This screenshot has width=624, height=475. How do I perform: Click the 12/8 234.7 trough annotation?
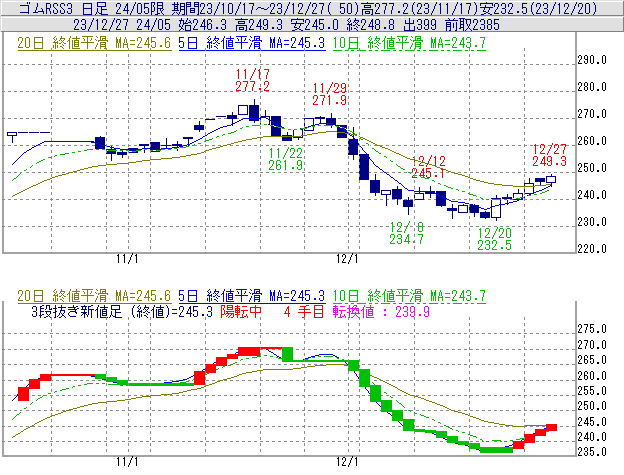[406, 233]
